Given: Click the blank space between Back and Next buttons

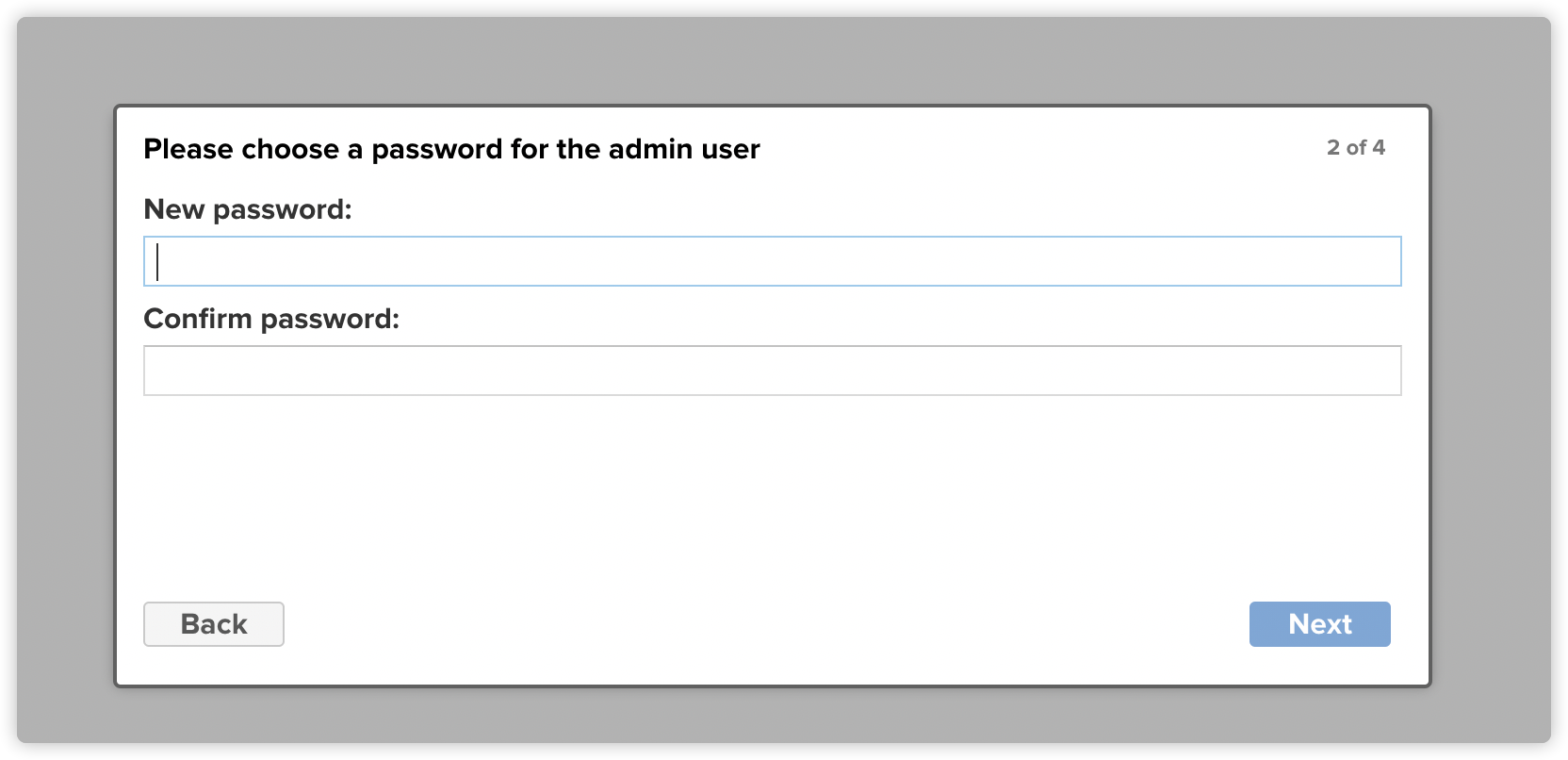Looking at the screenshot, I should point(767,624).
